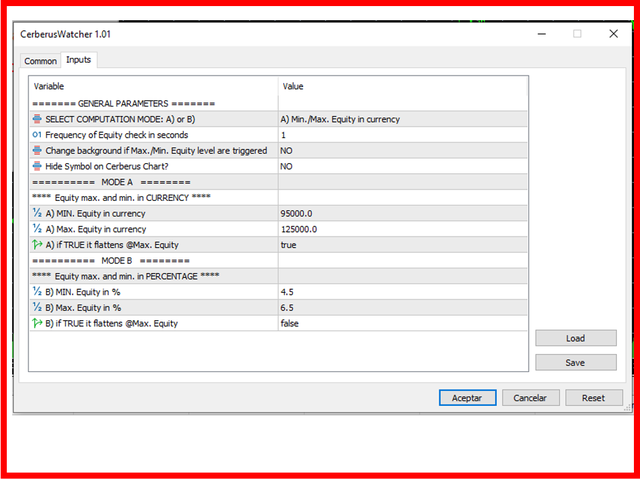
Task: Click the Save button
Action: tap(576, 362)
